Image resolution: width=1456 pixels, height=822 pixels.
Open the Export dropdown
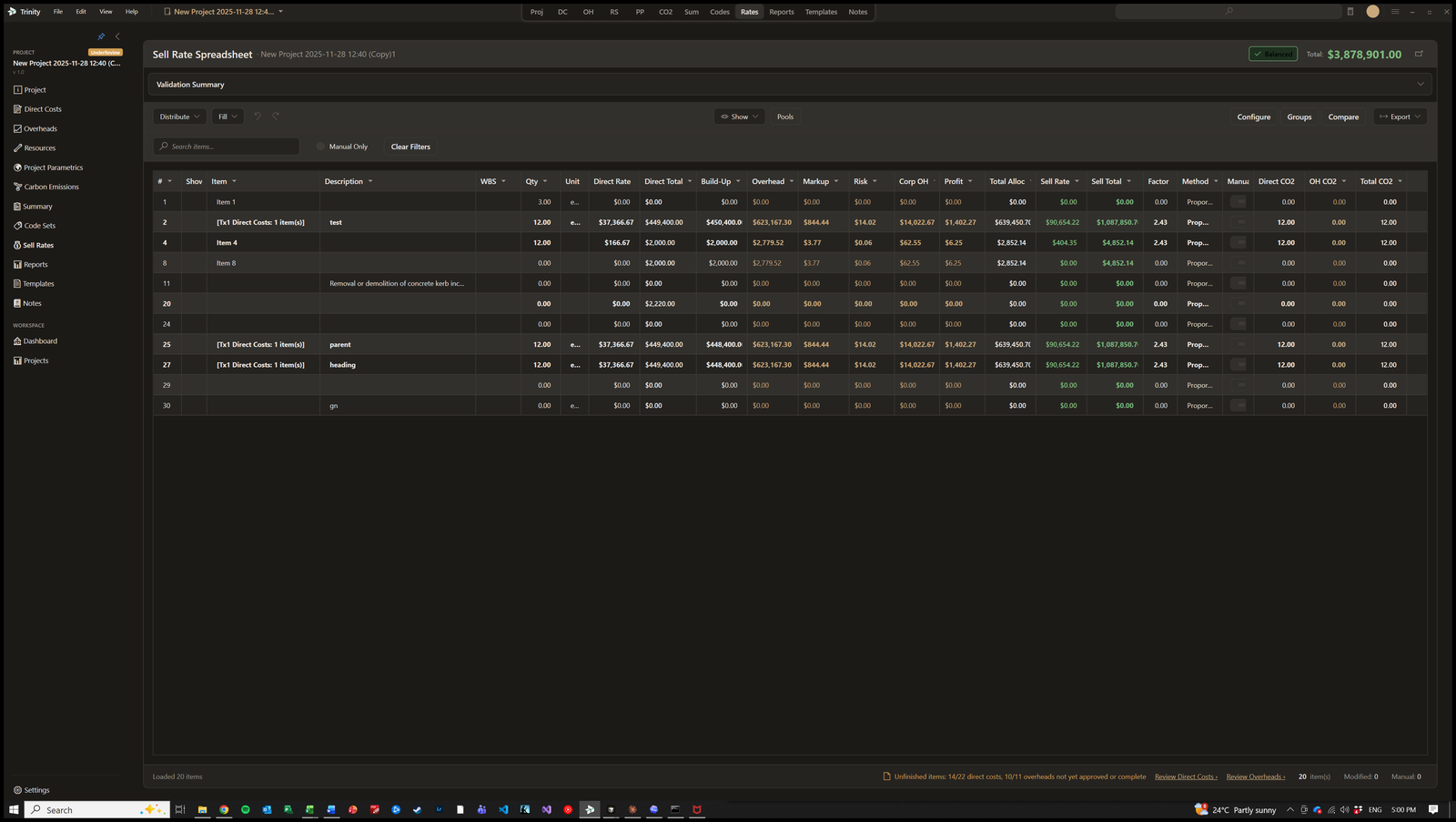click(1400, 117)
